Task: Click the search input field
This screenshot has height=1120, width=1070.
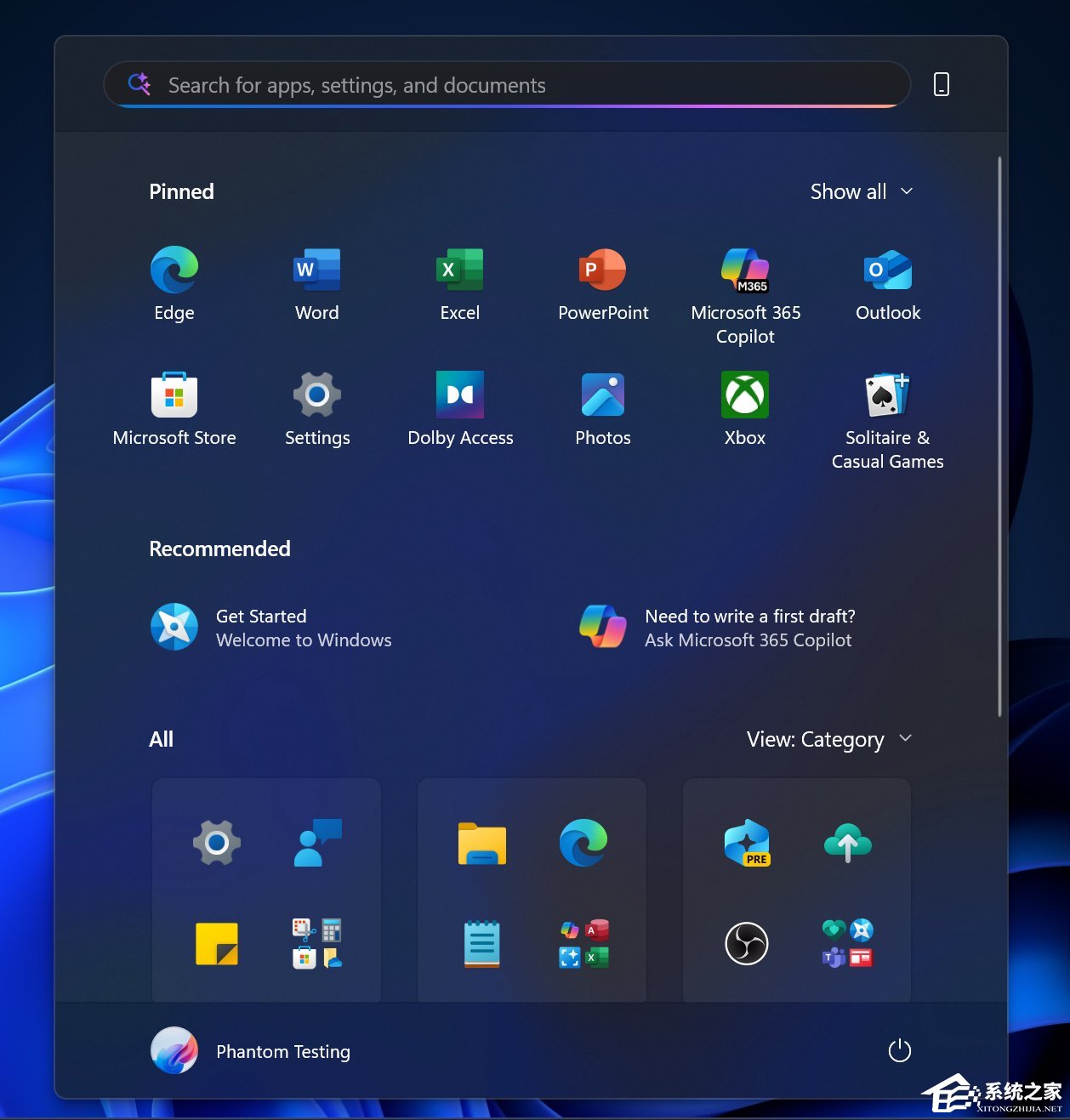Action: coord(506,84)
